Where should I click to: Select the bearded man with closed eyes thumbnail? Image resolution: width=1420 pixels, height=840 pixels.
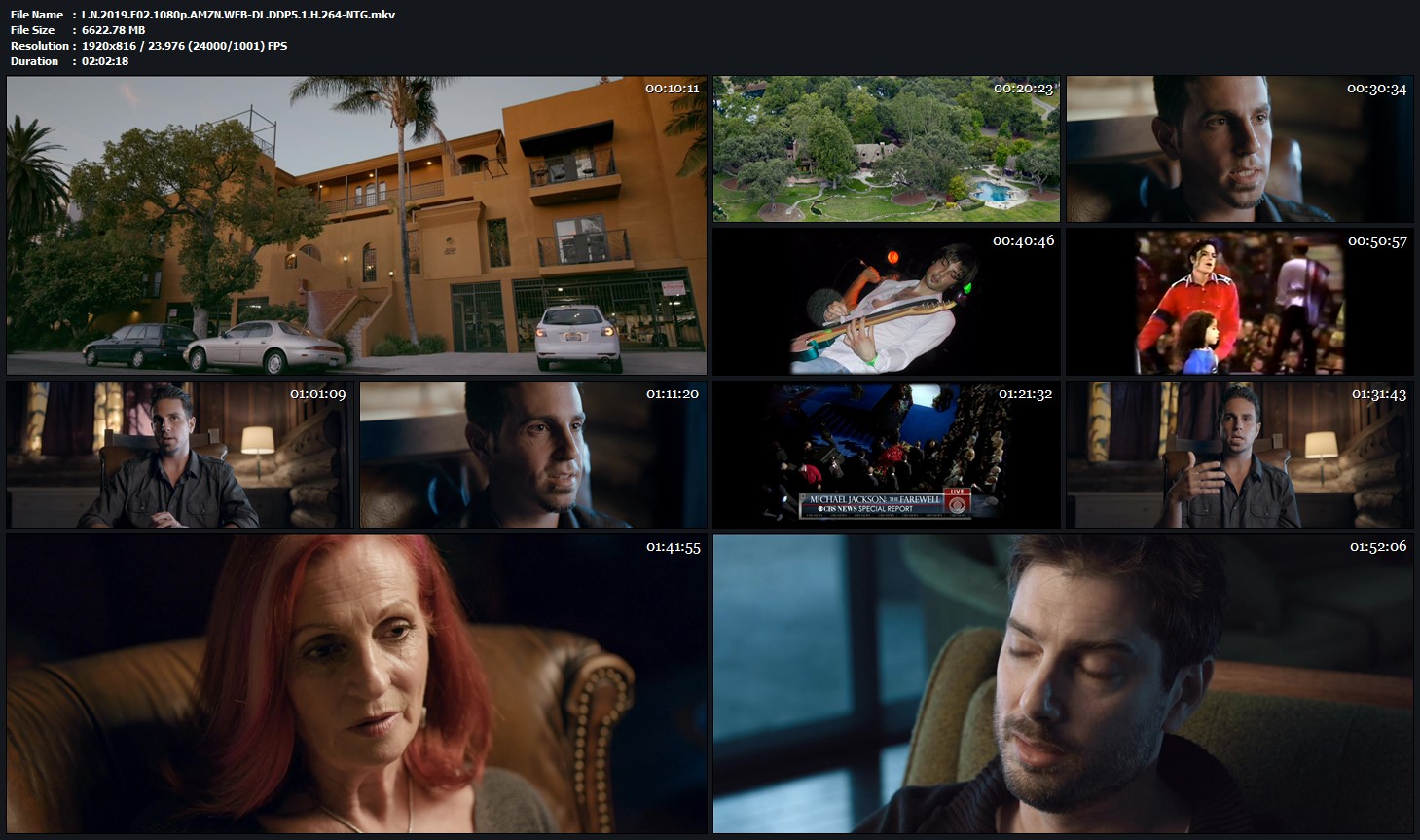1063,683
